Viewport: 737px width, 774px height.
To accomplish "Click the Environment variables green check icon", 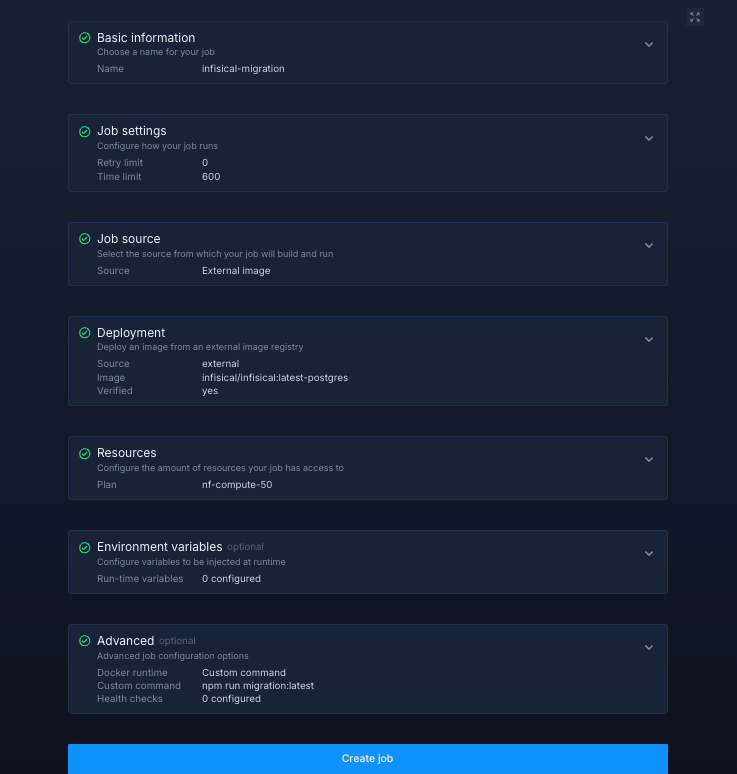I will coord(84,547).
